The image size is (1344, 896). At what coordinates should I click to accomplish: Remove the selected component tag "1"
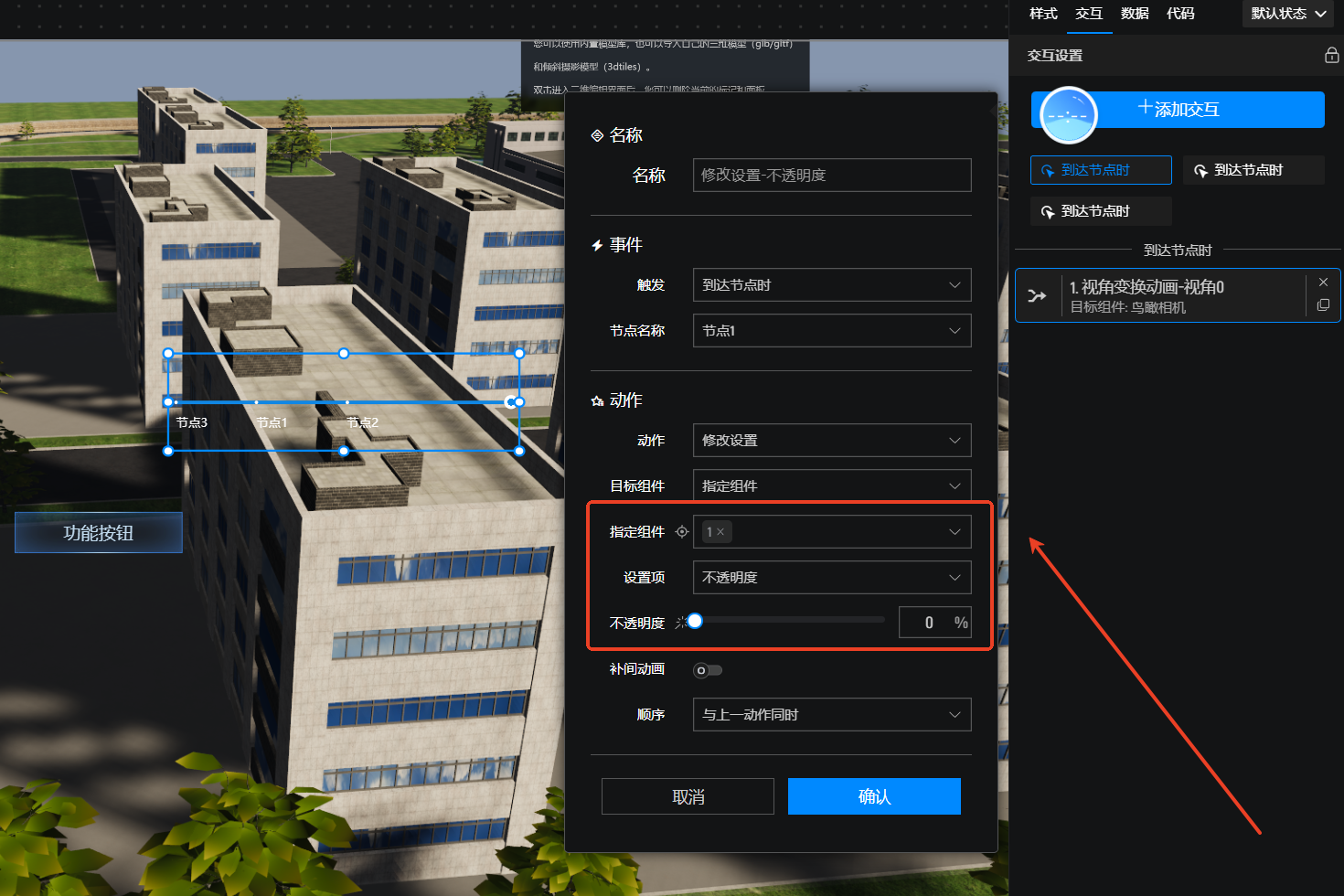click(721, 532)
